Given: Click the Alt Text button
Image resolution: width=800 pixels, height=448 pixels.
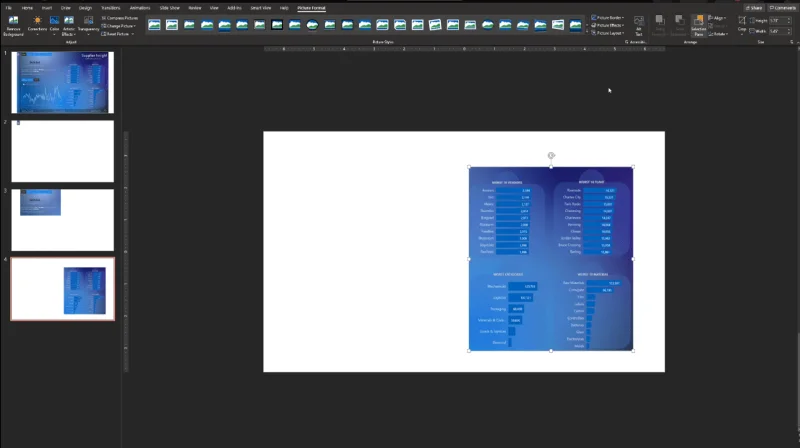Looking at the screenshot, I should [639, 26].
